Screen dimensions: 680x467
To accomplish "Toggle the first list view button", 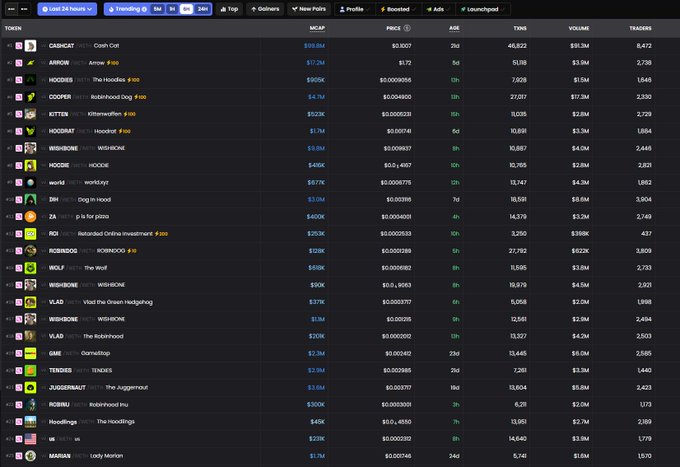I will 11,9.
